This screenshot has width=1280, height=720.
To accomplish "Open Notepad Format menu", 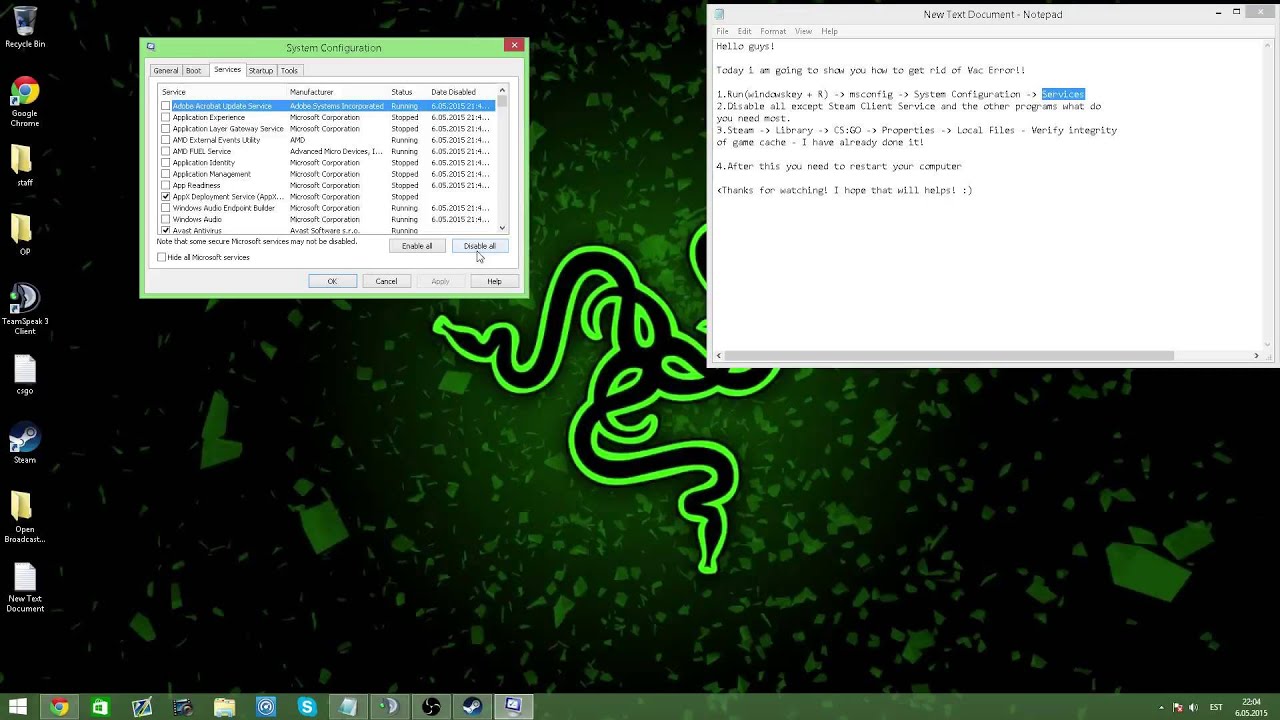I will coord(773,31).
